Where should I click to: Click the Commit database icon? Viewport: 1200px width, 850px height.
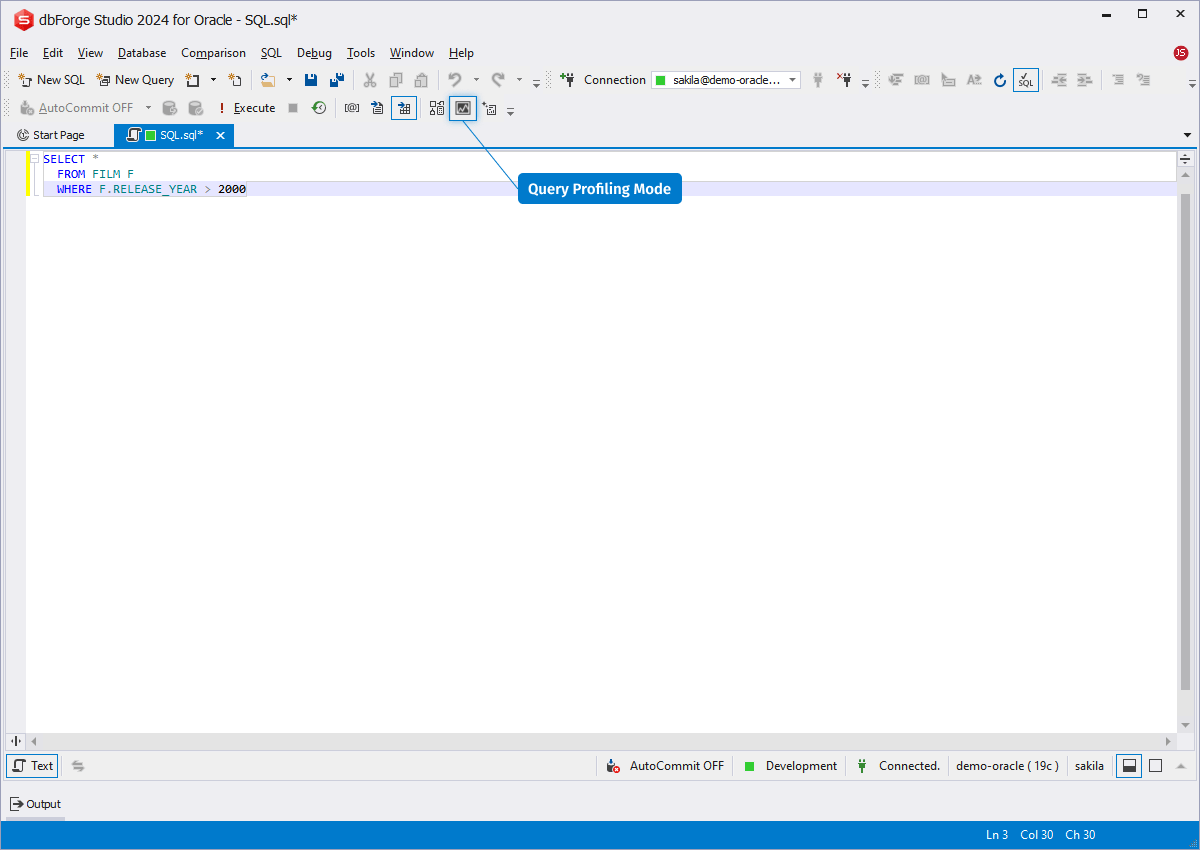tap(170, 108)
